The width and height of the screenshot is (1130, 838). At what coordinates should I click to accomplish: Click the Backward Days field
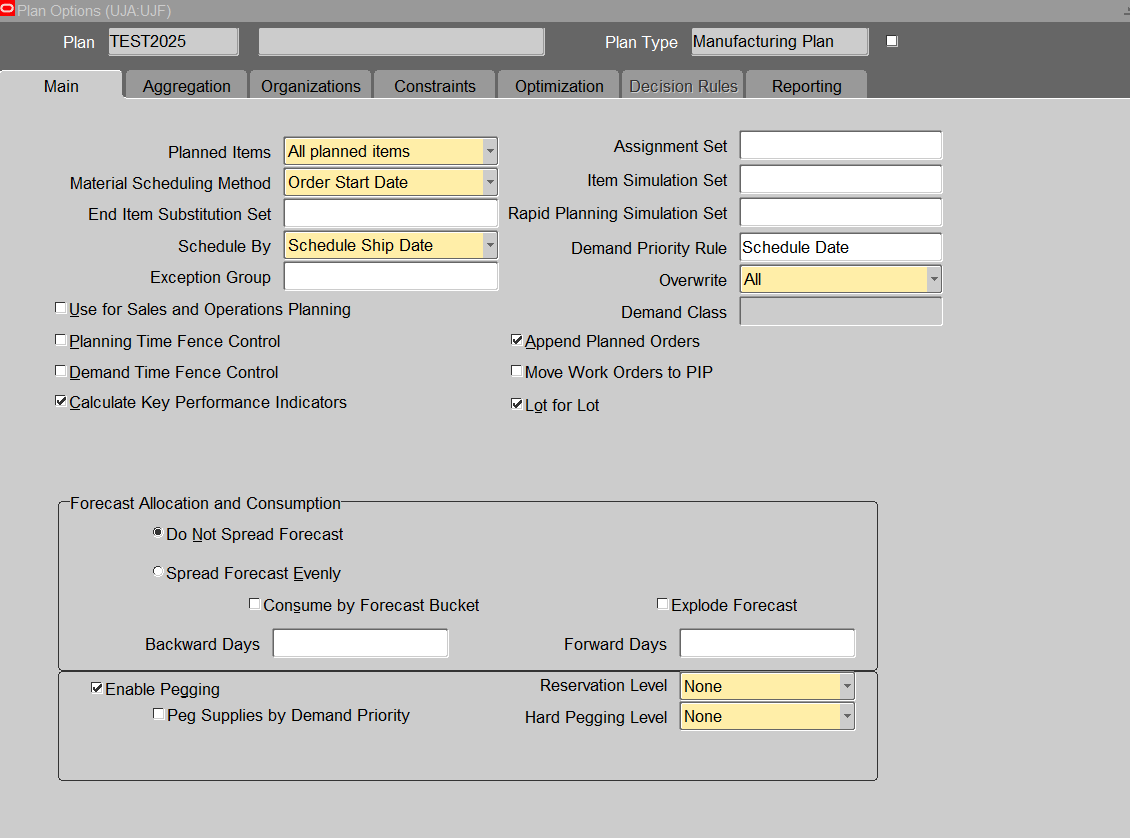coord(360,643)
